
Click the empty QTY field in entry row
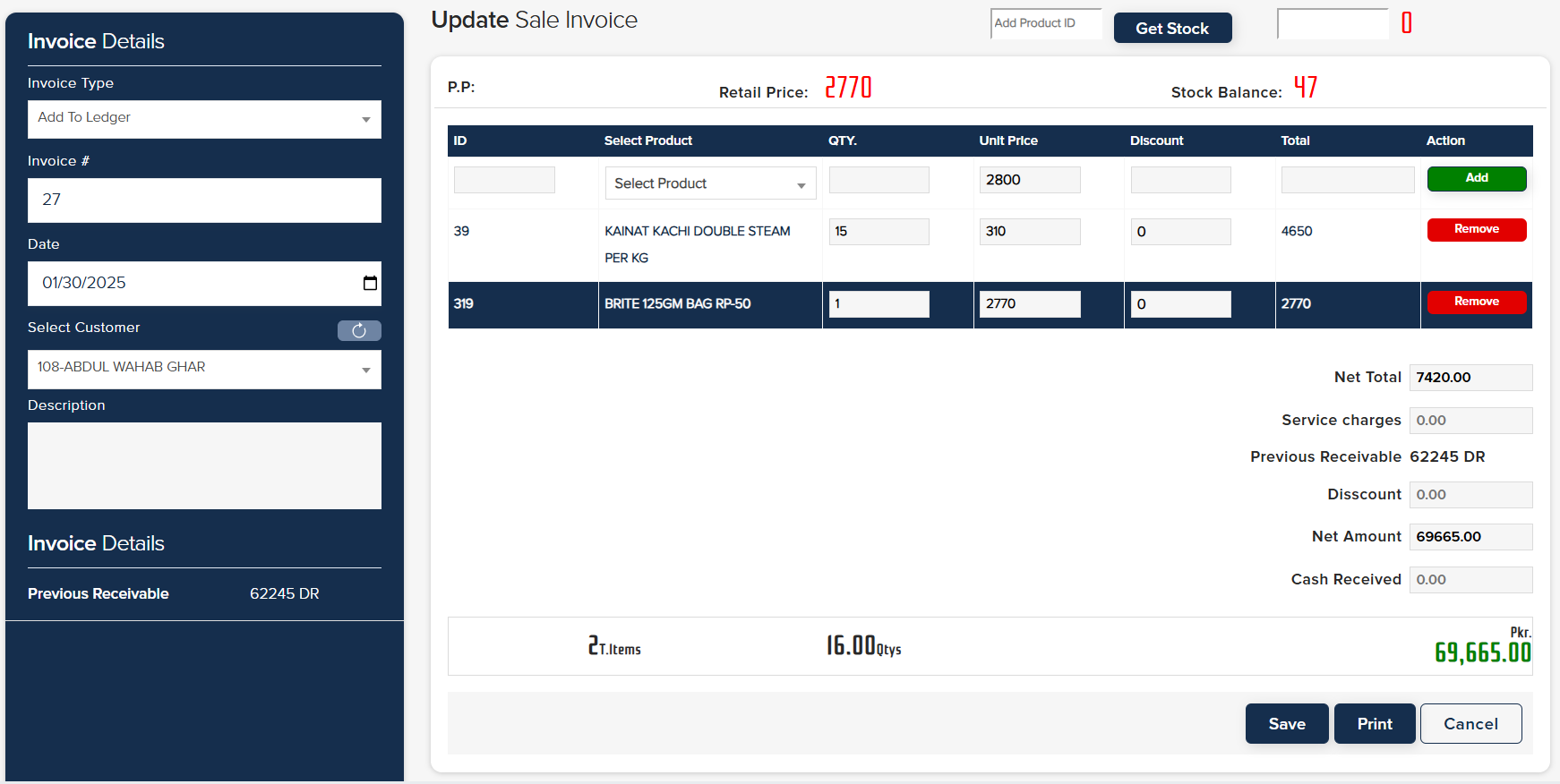point(879,180)
